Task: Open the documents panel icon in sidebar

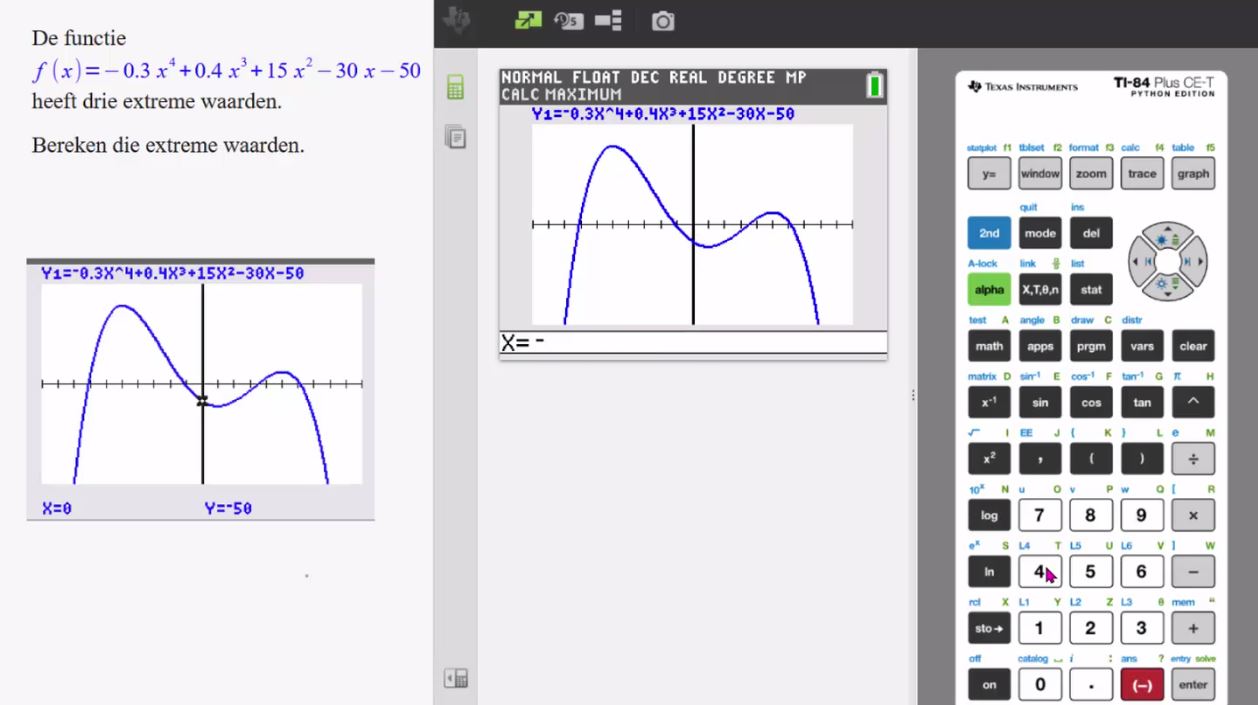Action: click(x=455, y=137)
